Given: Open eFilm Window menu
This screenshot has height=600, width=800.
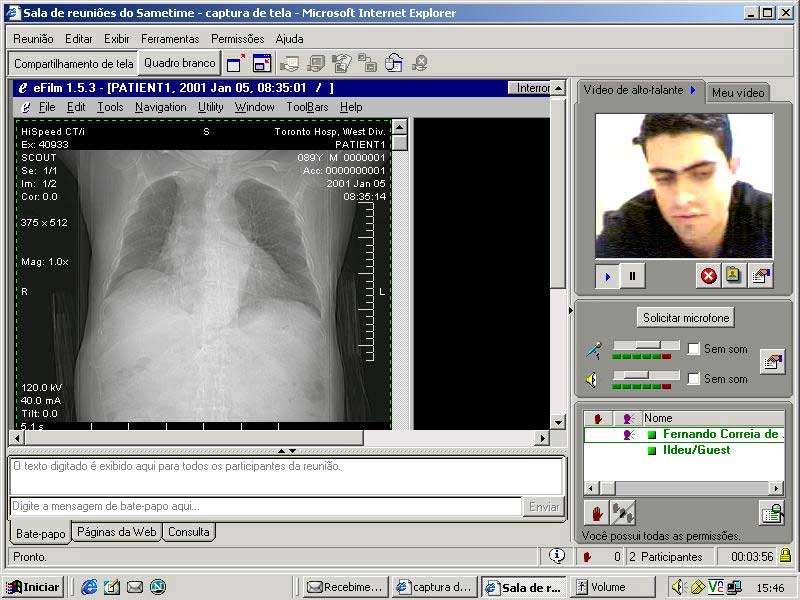Looking at the screenshot, I should point(255,107).
